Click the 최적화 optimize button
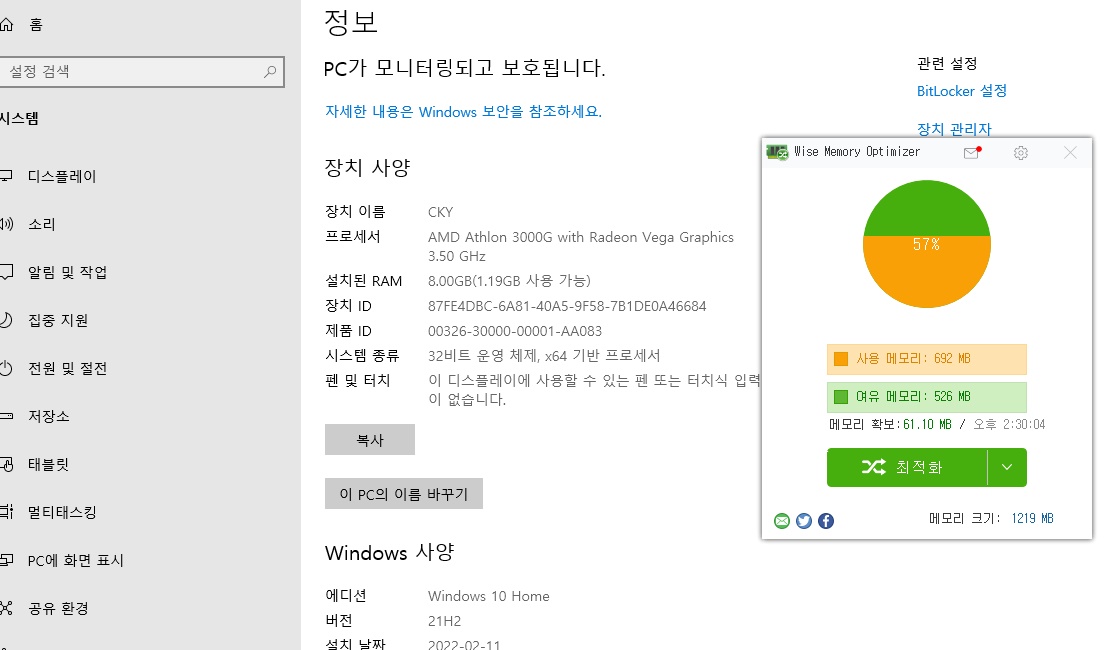 point(907,467)
